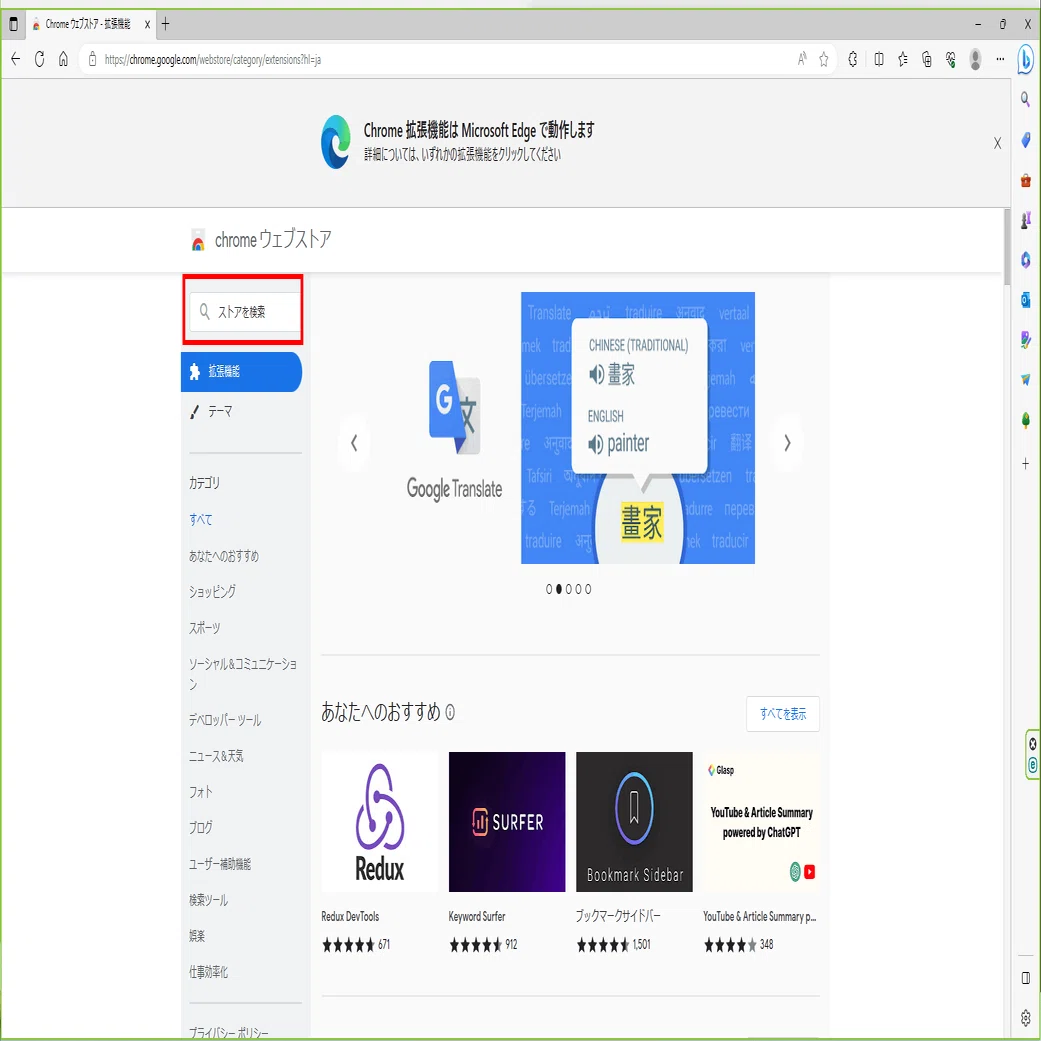Select the ソーシャル&コミュニケーション category

242,673
